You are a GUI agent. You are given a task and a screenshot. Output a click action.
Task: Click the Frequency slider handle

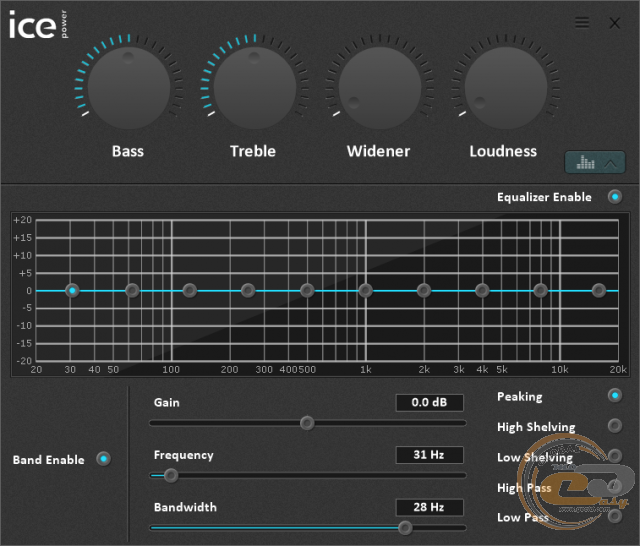170,475
